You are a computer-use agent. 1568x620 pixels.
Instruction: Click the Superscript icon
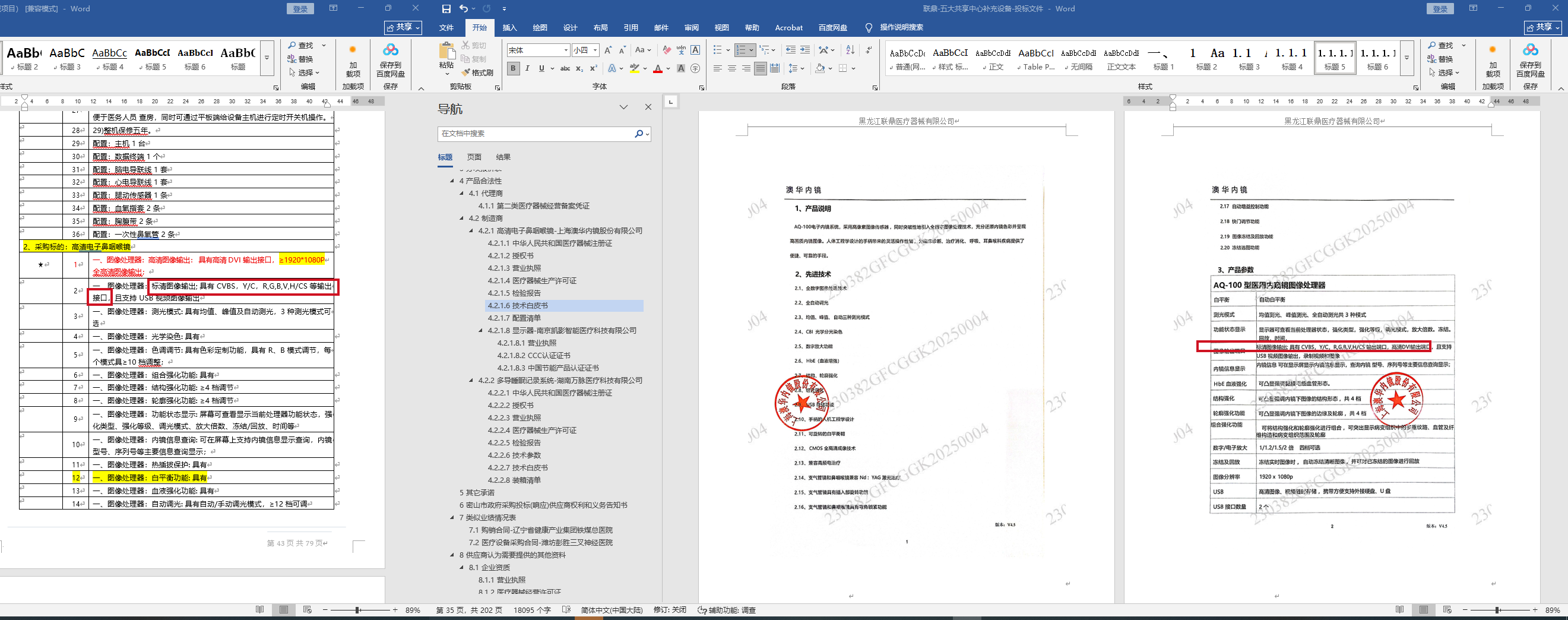click(x=594, y=68)
